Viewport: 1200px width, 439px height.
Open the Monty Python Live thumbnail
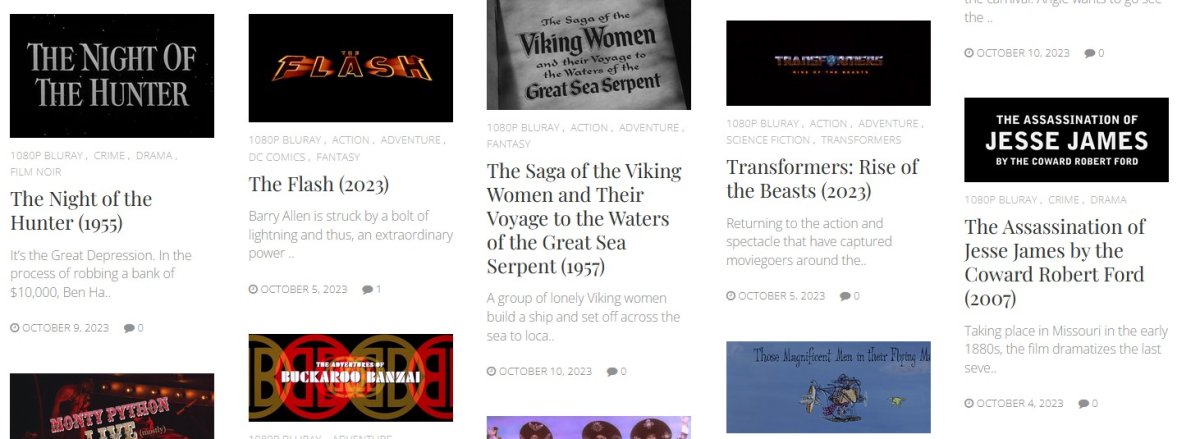[x=112, y=406]
